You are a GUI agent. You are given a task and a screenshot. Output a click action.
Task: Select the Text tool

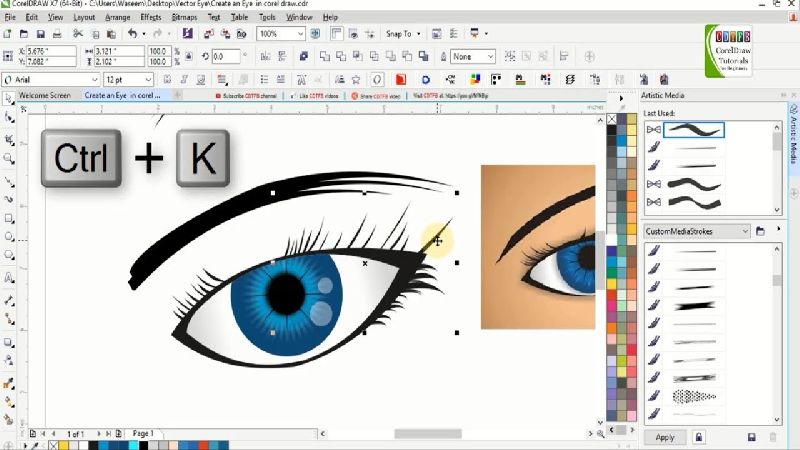click(9, 278)
